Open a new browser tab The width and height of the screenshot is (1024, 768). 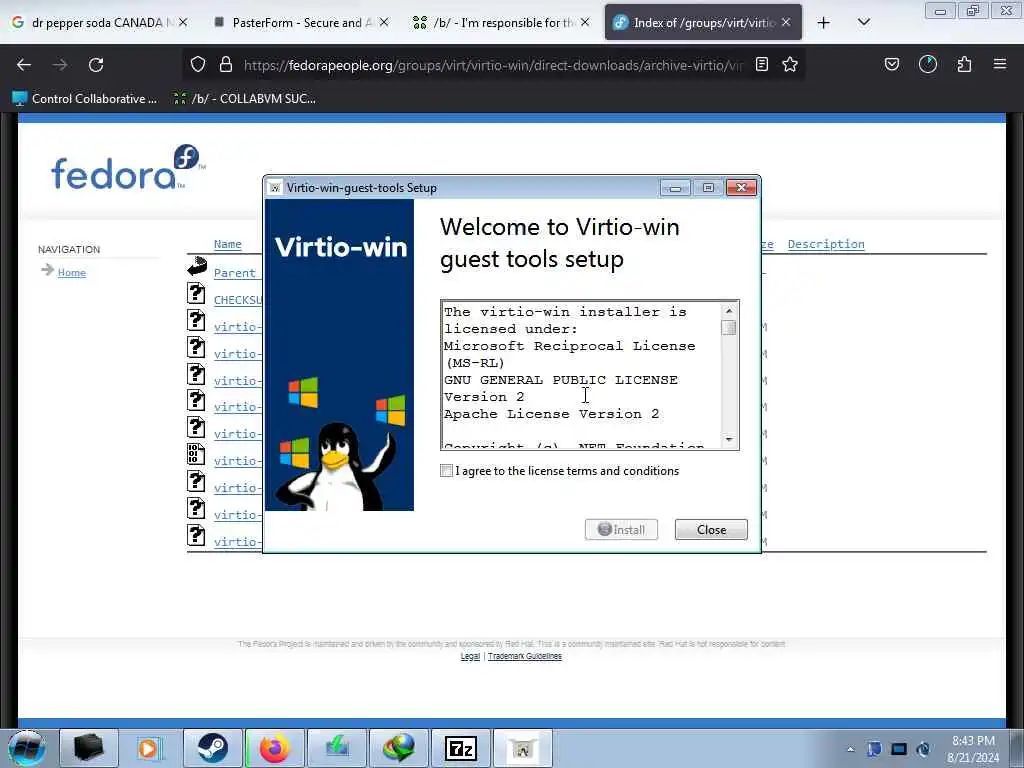pyautogui.click(x=824, y=23)
